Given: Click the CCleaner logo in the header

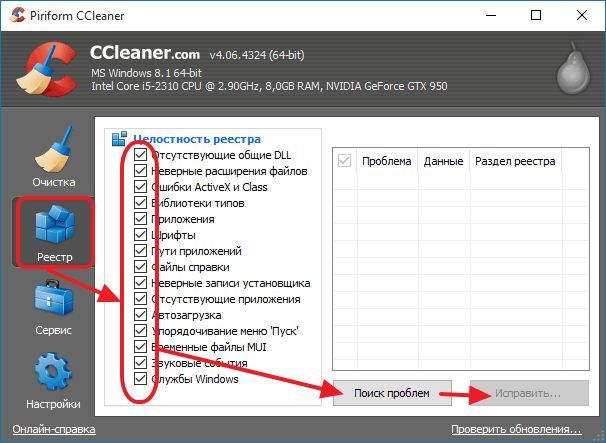Looking at the screenshot, I should pos(46,70).
